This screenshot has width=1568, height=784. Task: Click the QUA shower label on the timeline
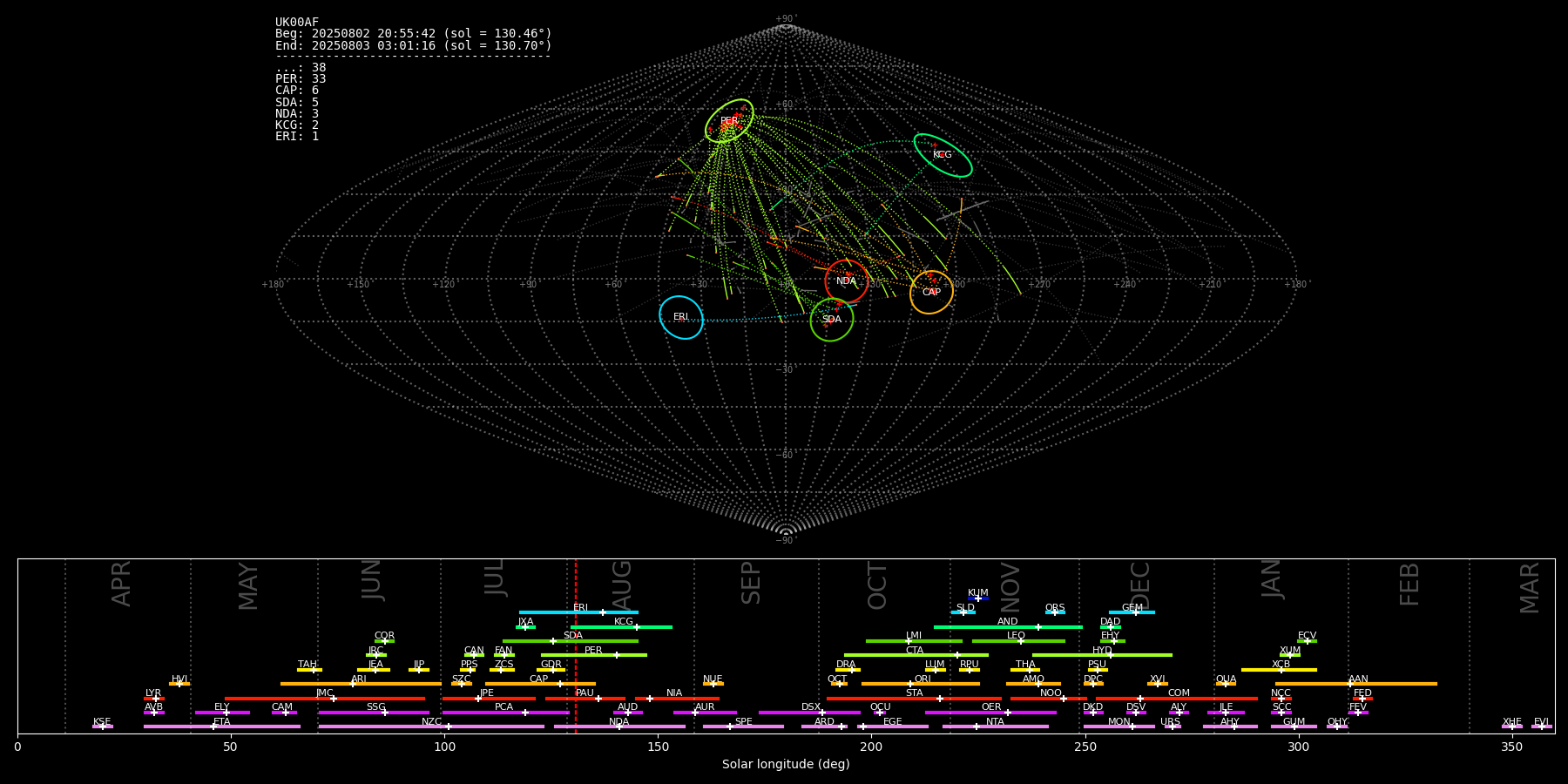pyautogui.click(x=1226, y=679)
